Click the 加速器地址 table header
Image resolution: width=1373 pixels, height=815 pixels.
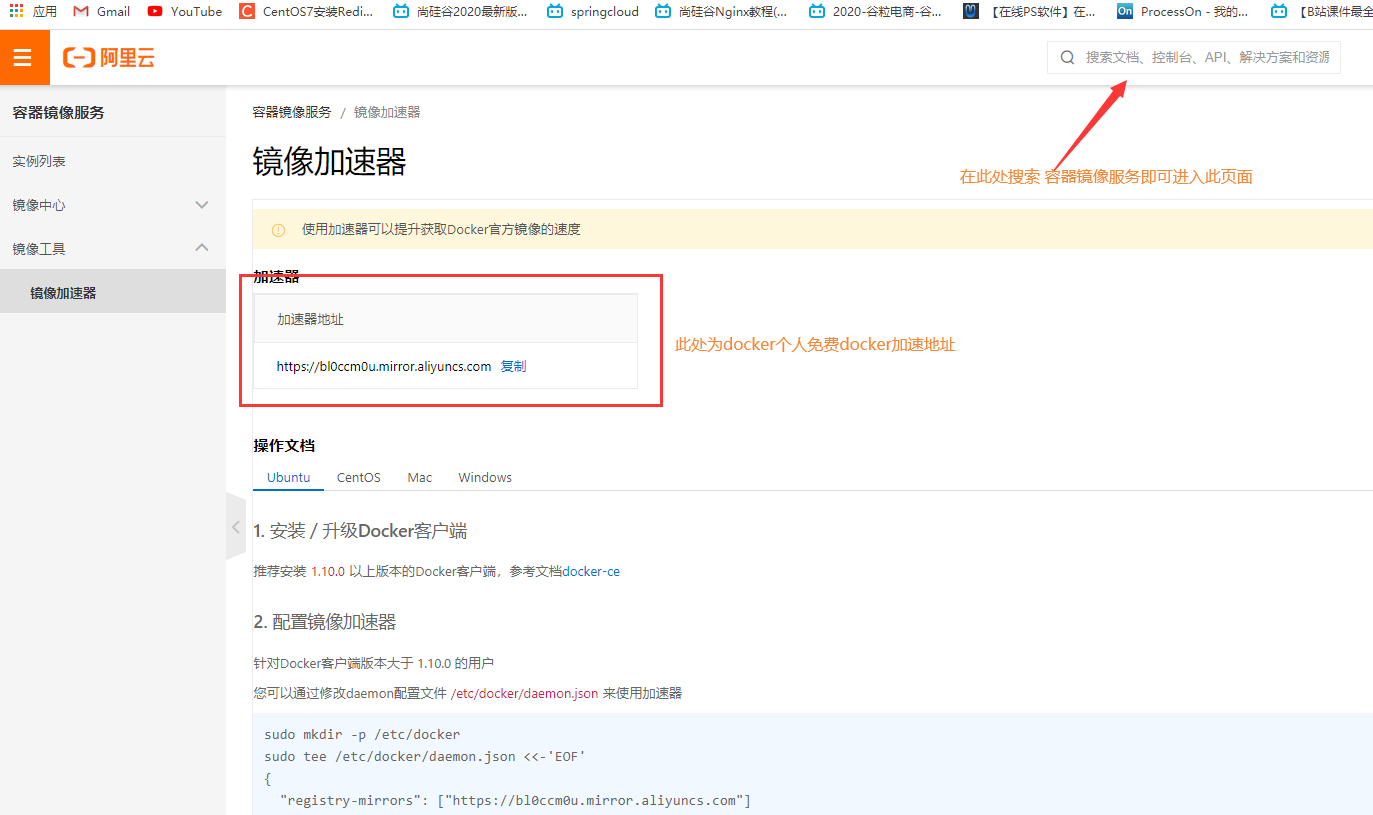click(x=310, y=319)
